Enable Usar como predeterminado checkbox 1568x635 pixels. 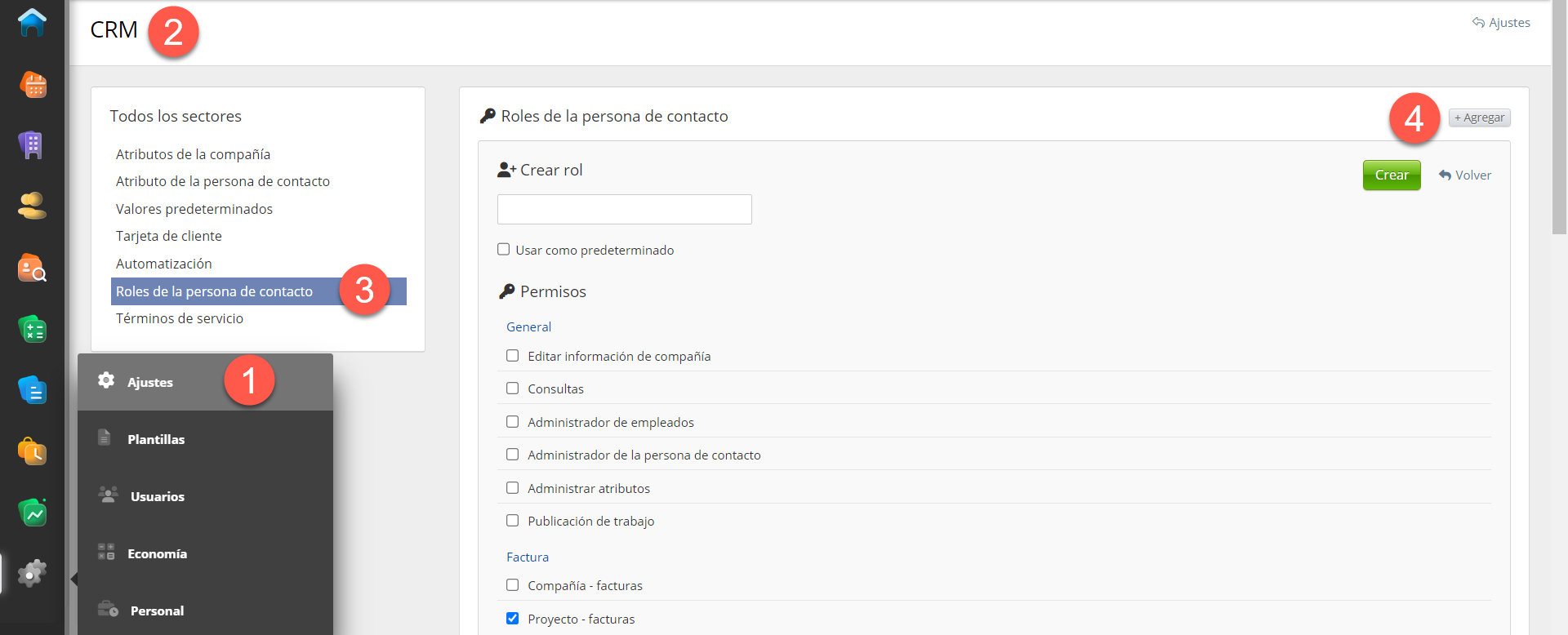pyautogui.click(x=504, y=250)
